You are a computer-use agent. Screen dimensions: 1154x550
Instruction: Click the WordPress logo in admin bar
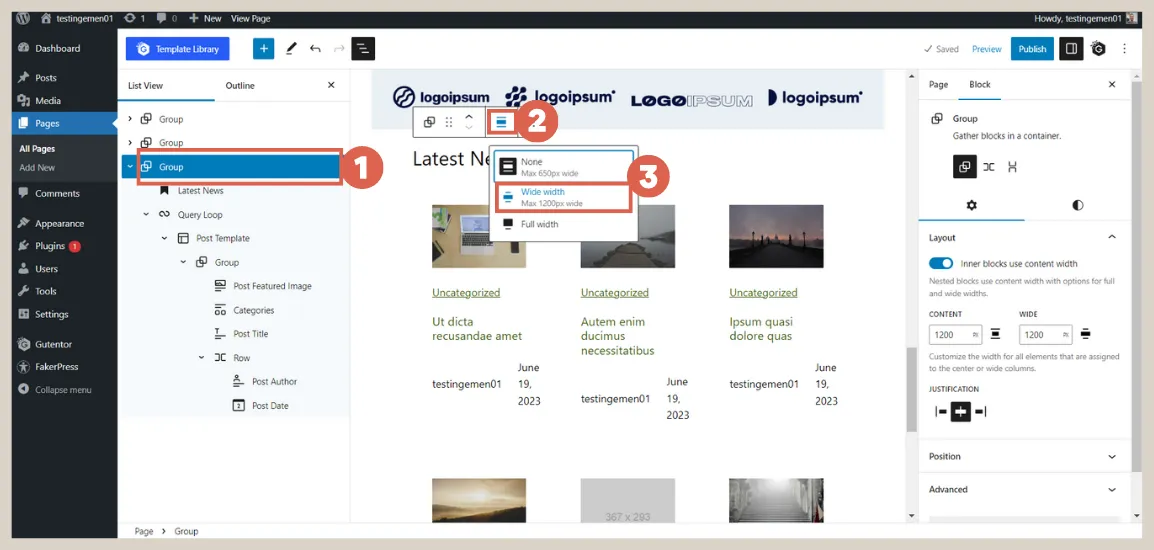[x=24, y=18]
